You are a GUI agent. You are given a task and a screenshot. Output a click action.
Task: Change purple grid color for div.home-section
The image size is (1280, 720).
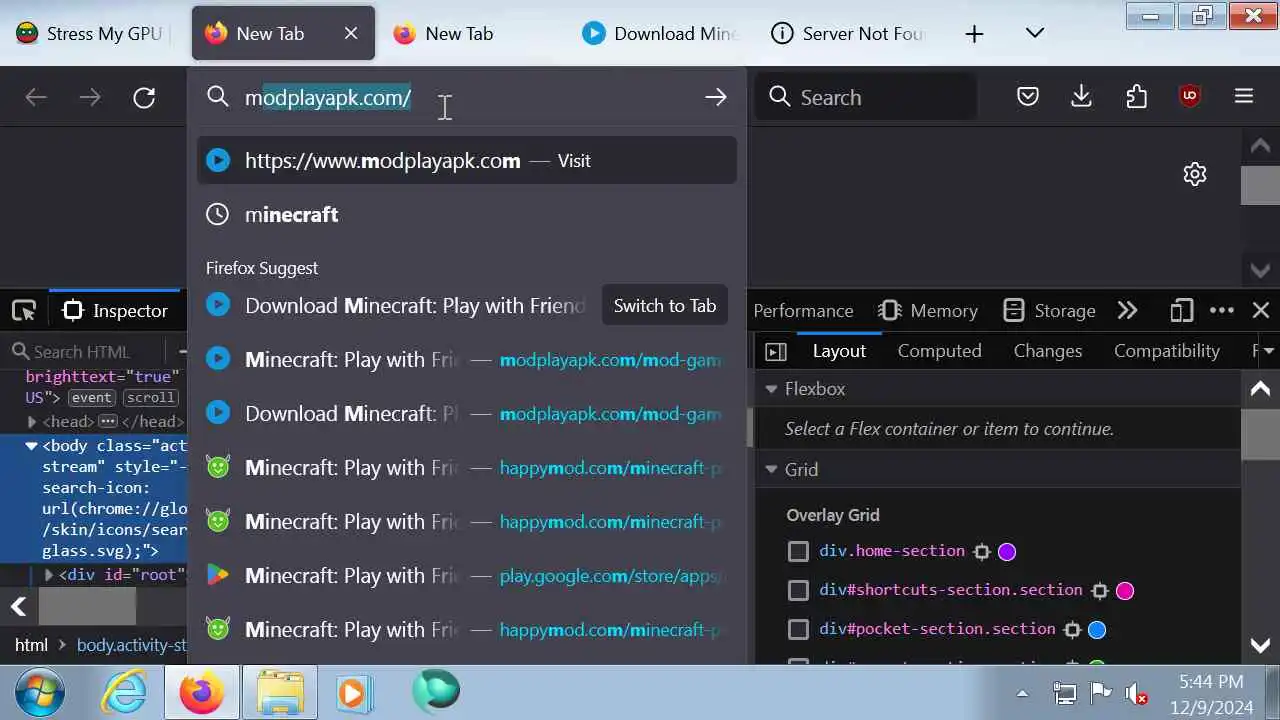[x=1007, y=551]
